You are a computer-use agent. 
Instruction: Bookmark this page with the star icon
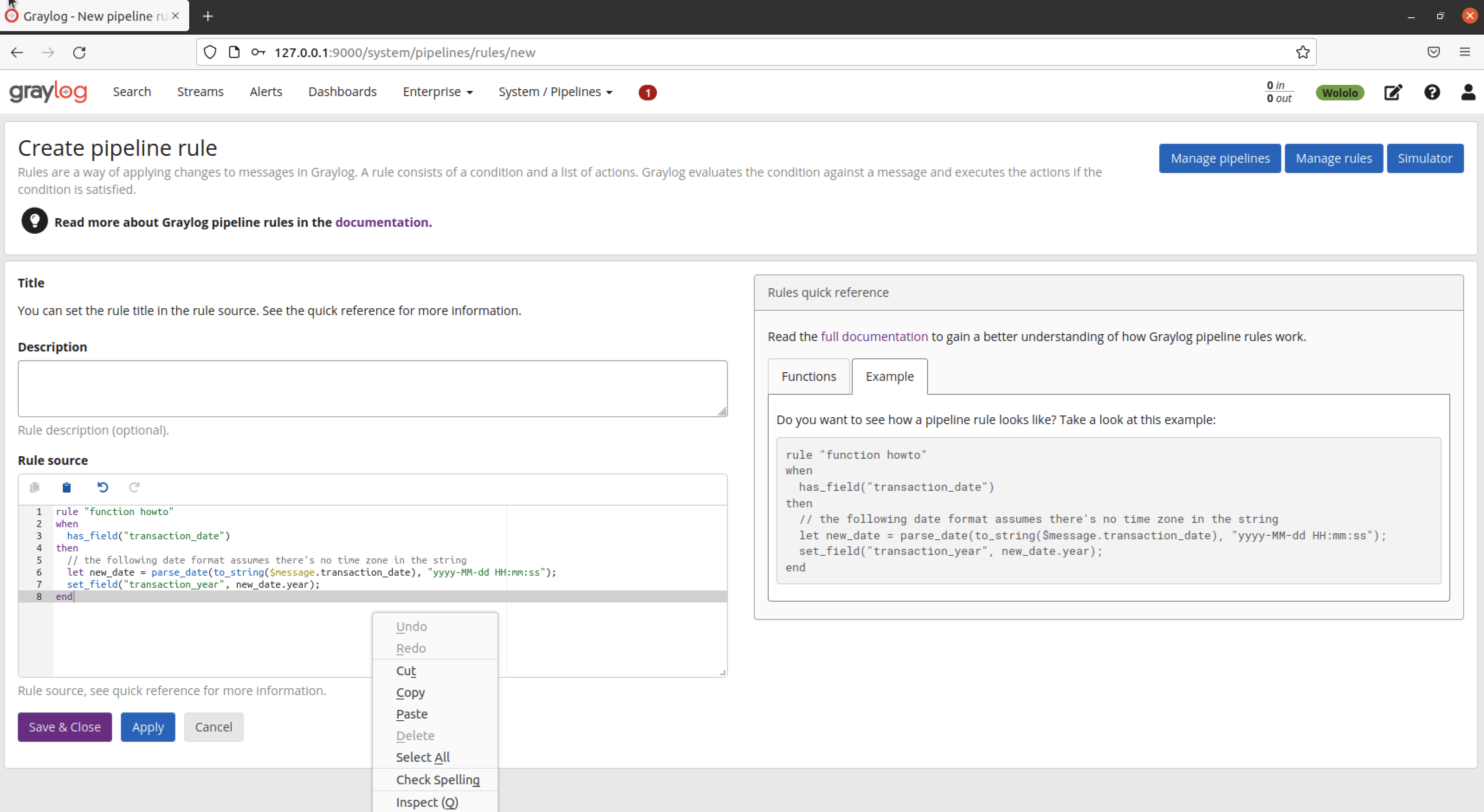(x=1303, y=52)
